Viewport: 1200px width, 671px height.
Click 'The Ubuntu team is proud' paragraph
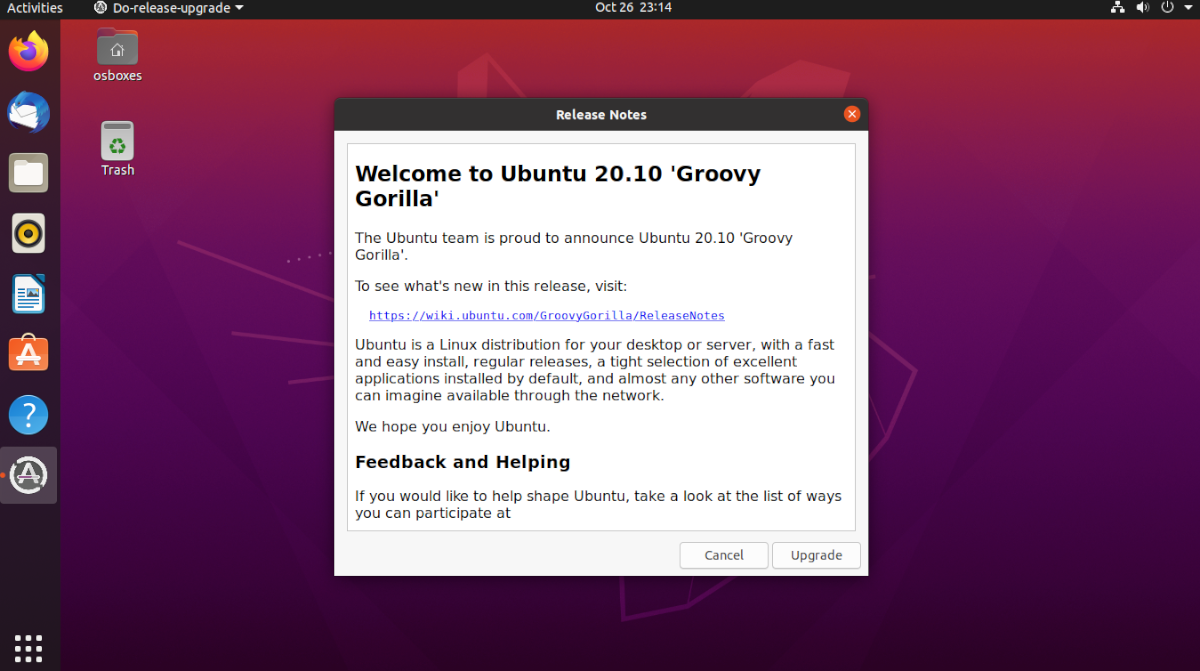(x=574, y=246)
